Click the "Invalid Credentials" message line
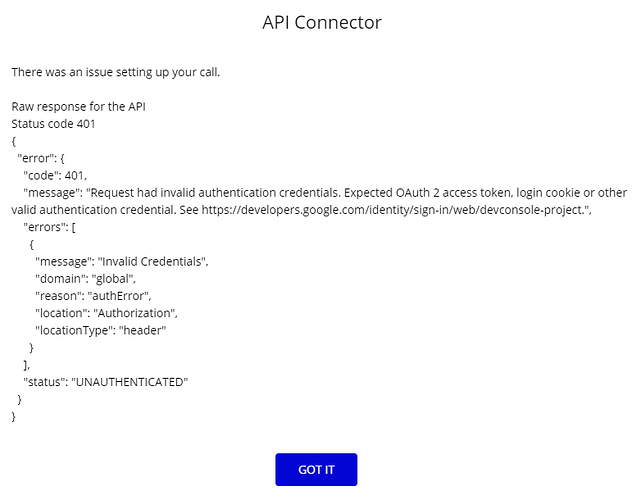Screen dimensions: 636x500 pos(122,262)
